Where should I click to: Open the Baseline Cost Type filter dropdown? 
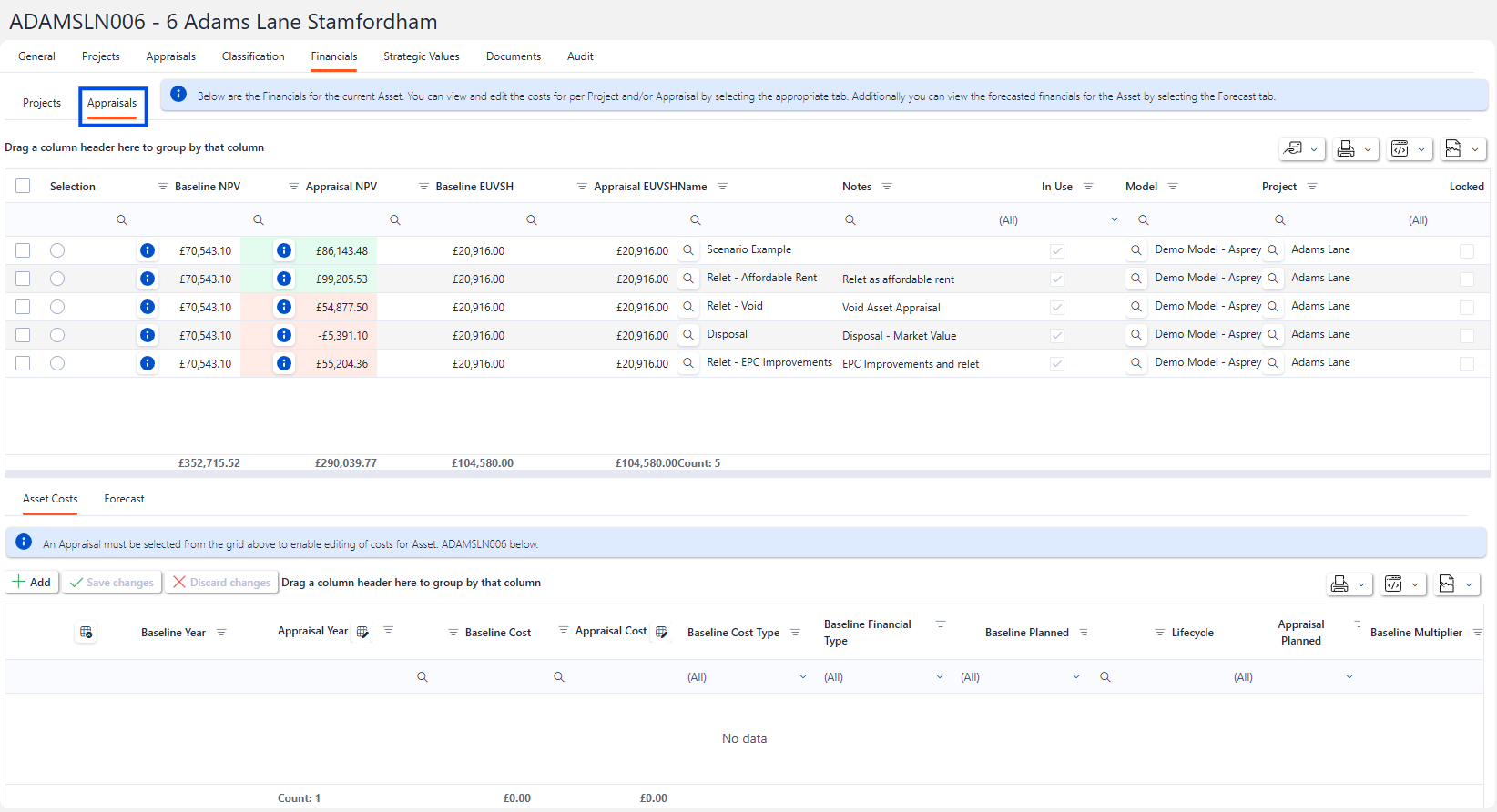point(802,677)
